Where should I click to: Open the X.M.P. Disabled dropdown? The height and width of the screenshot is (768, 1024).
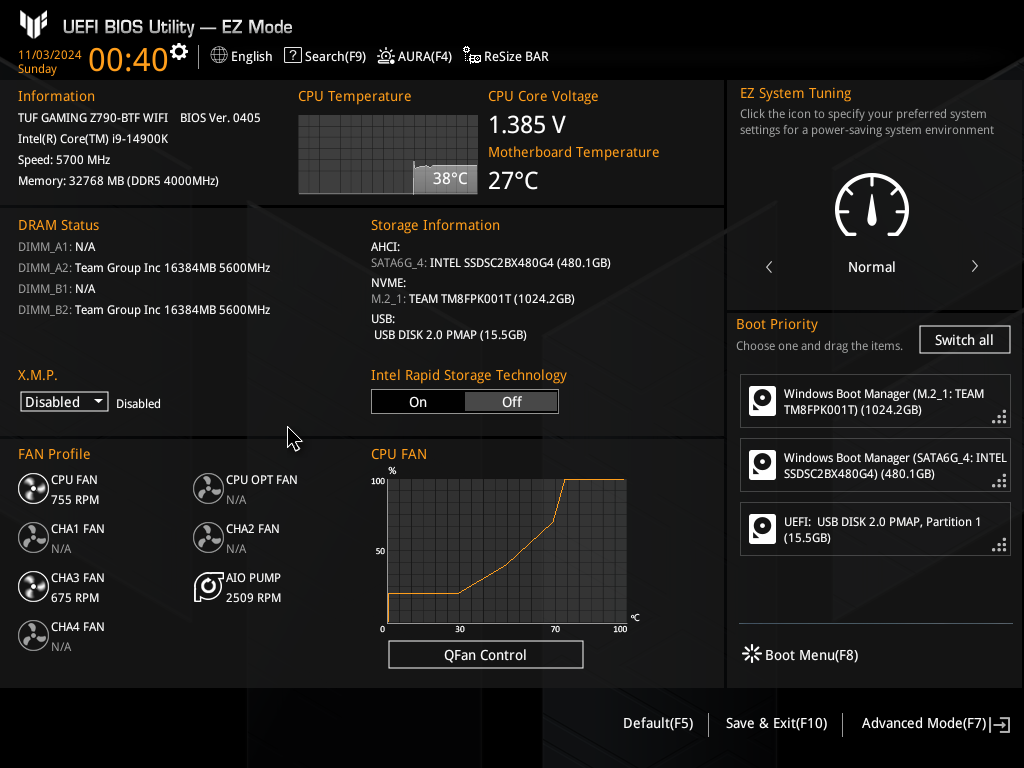pos(64,402)
